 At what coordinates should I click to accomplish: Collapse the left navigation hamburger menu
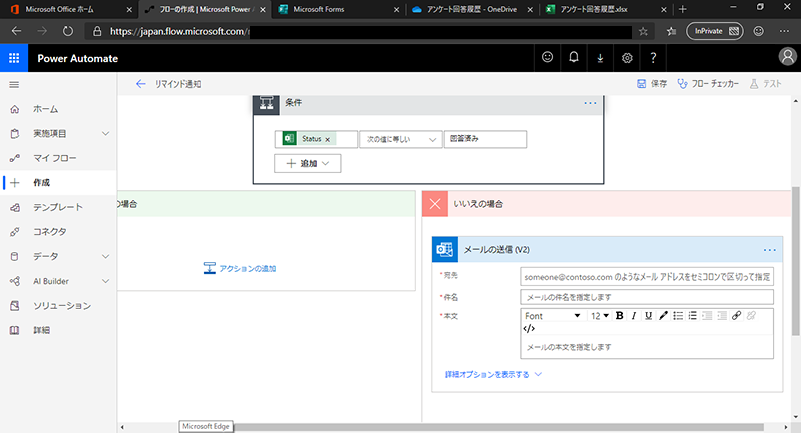tap(14, 85)
